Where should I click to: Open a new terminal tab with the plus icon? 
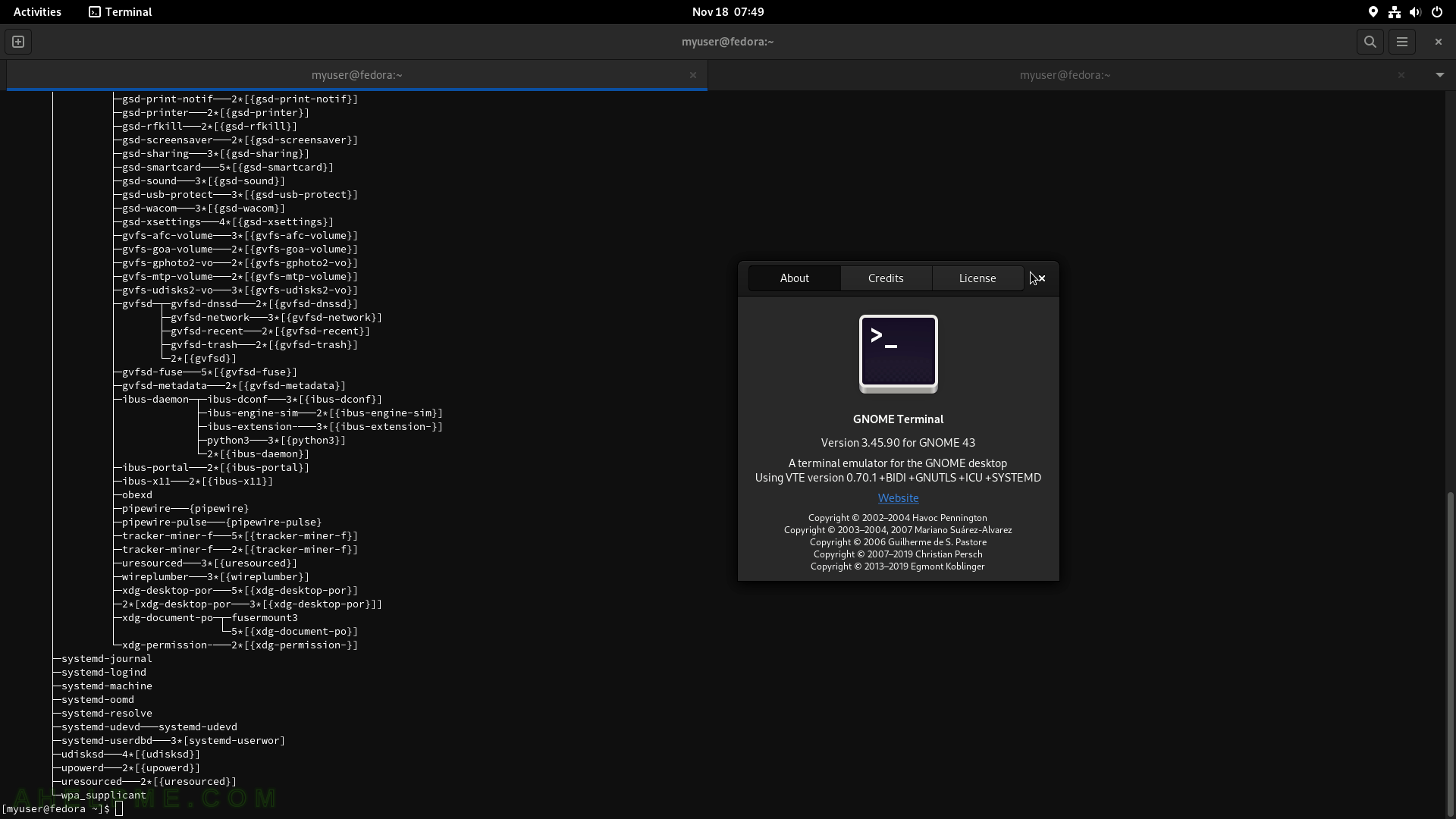point(18,42)
